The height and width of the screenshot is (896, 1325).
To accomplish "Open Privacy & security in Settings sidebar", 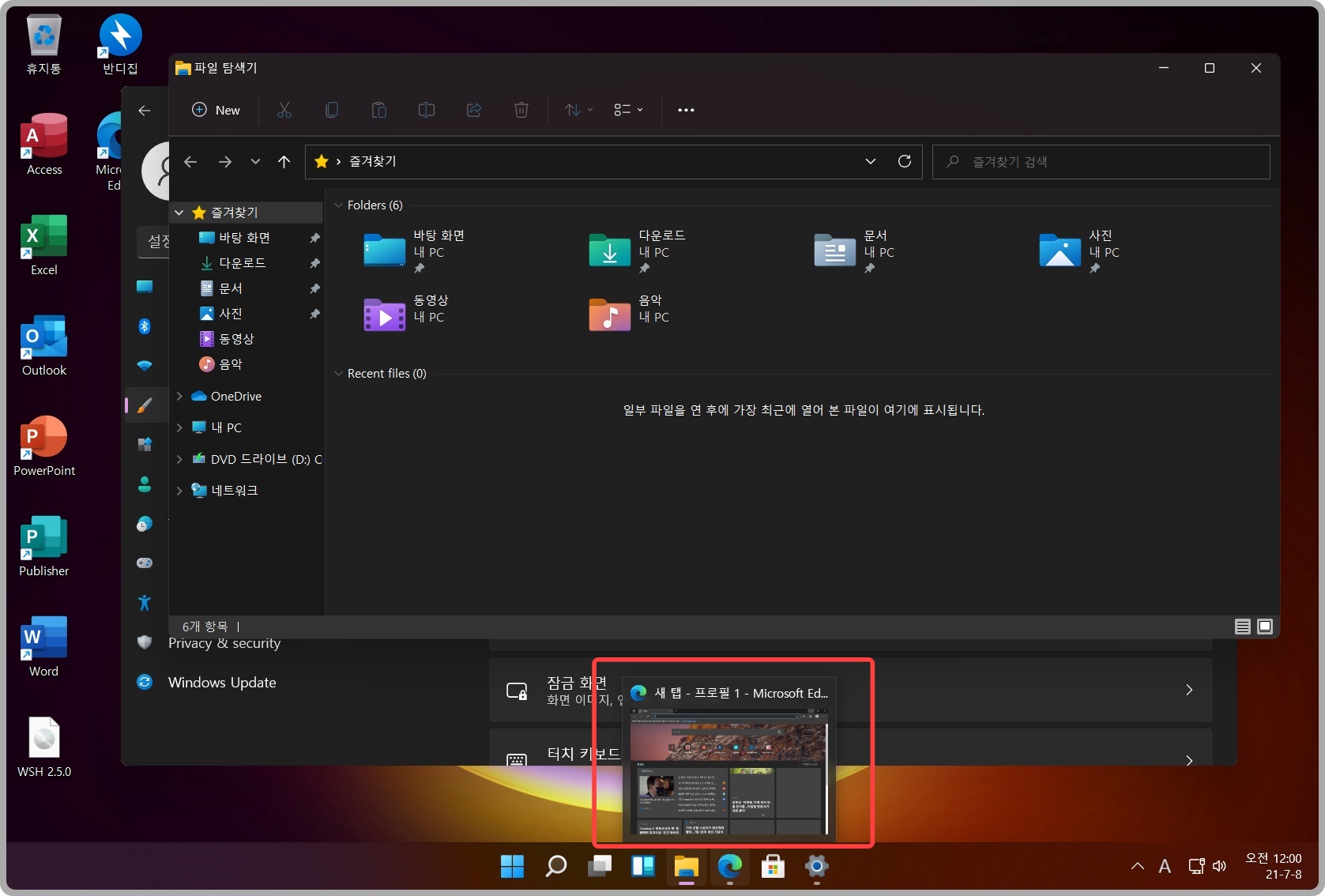I will (x=224, y=644).
